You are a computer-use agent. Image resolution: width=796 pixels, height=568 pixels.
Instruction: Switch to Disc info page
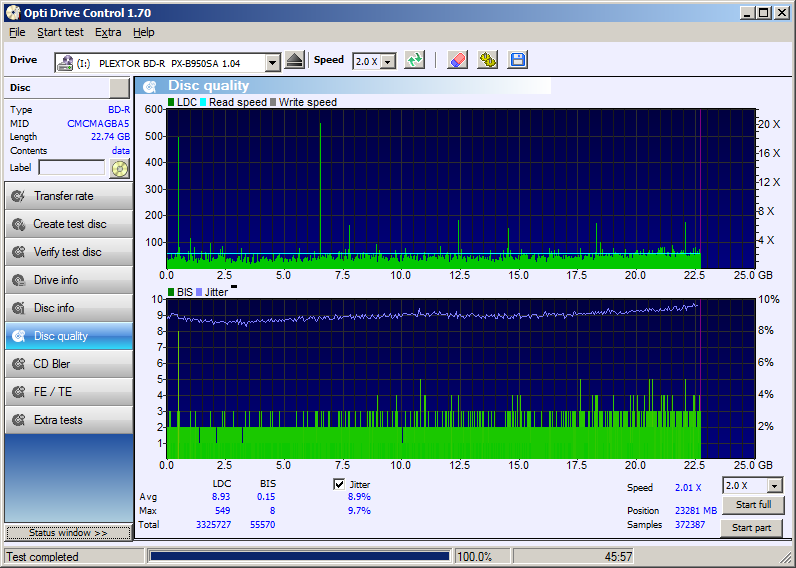(x=69, y=308)
